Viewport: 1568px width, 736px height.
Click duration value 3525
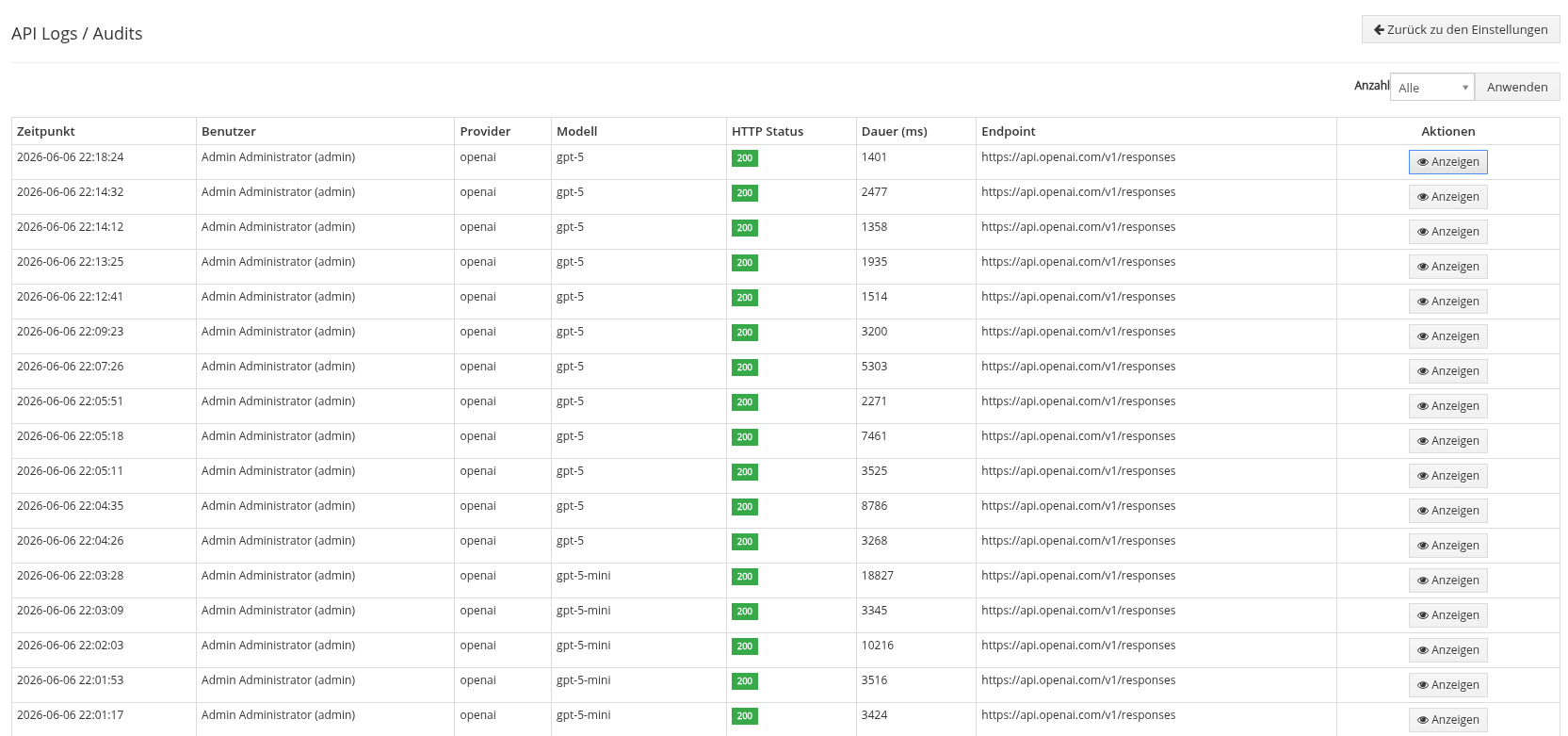tap(875, 471)
